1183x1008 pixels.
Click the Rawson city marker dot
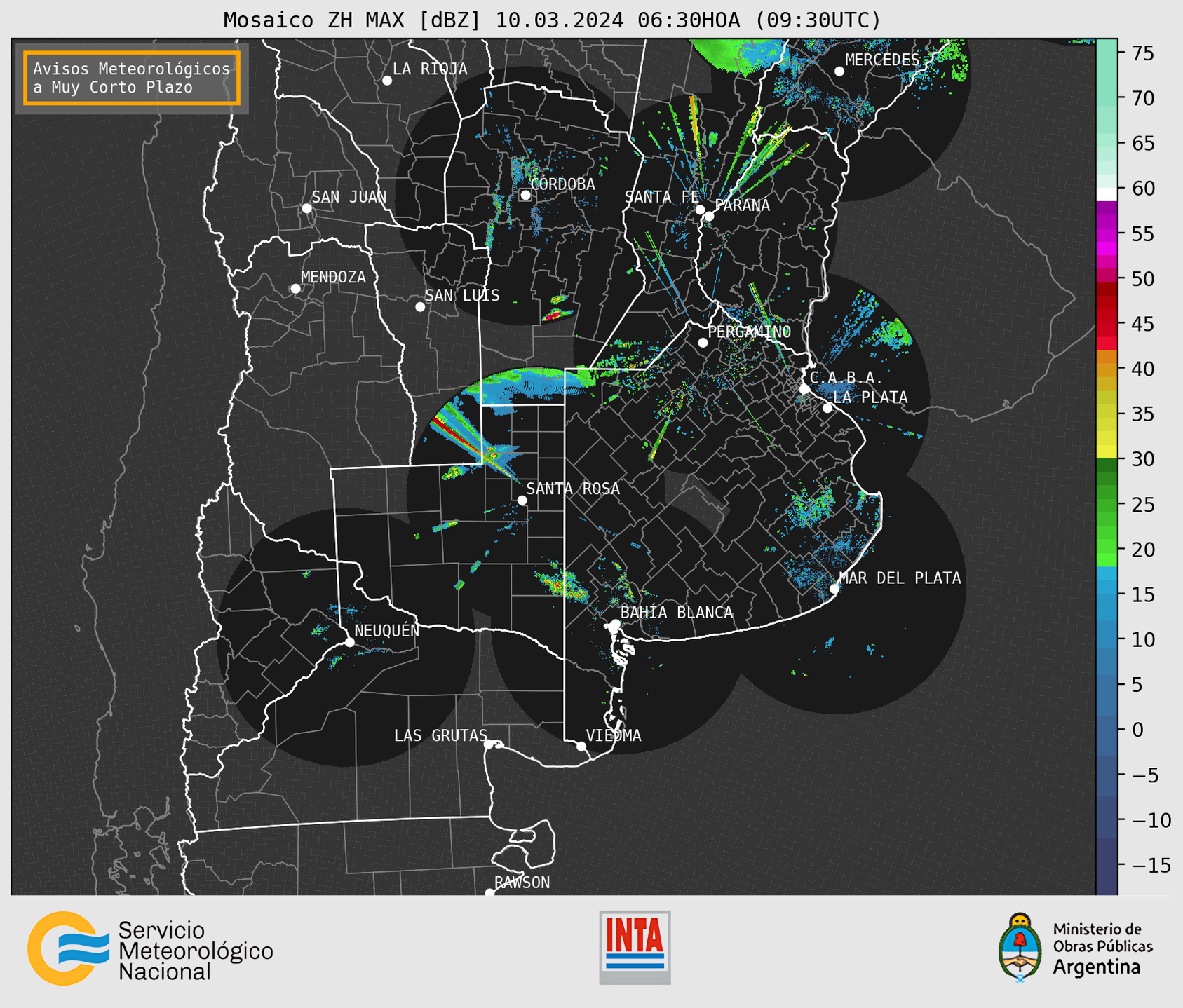click(489, 892)
